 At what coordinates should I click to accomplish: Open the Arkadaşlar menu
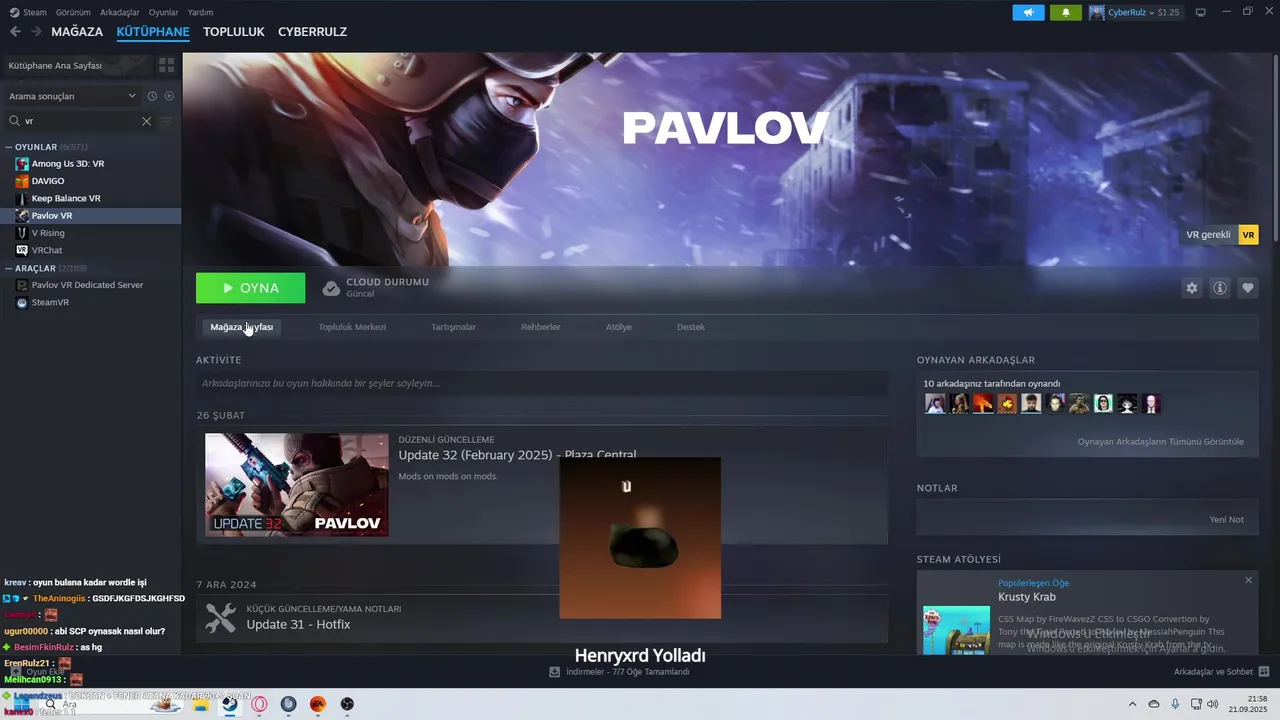[120, 12]
